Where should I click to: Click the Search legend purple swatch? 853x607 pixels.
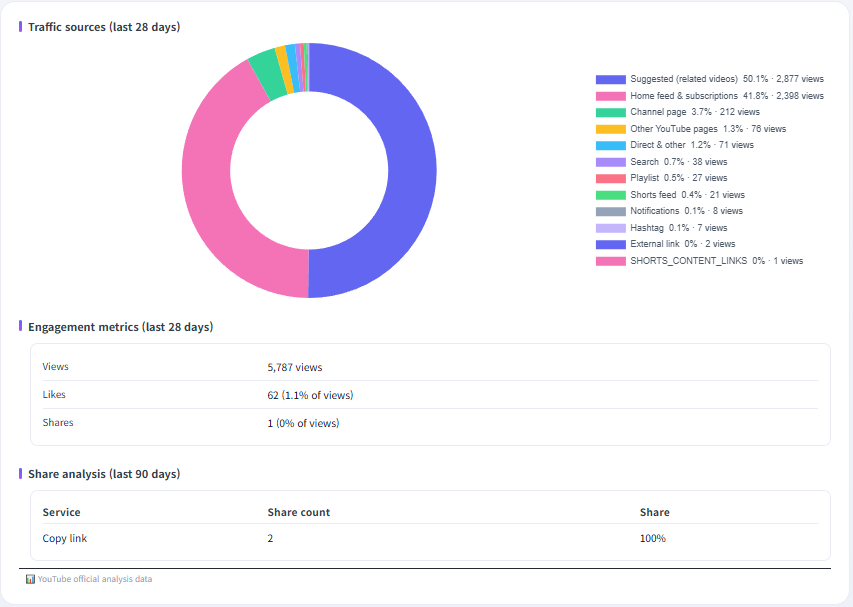[x=610, y=162]
